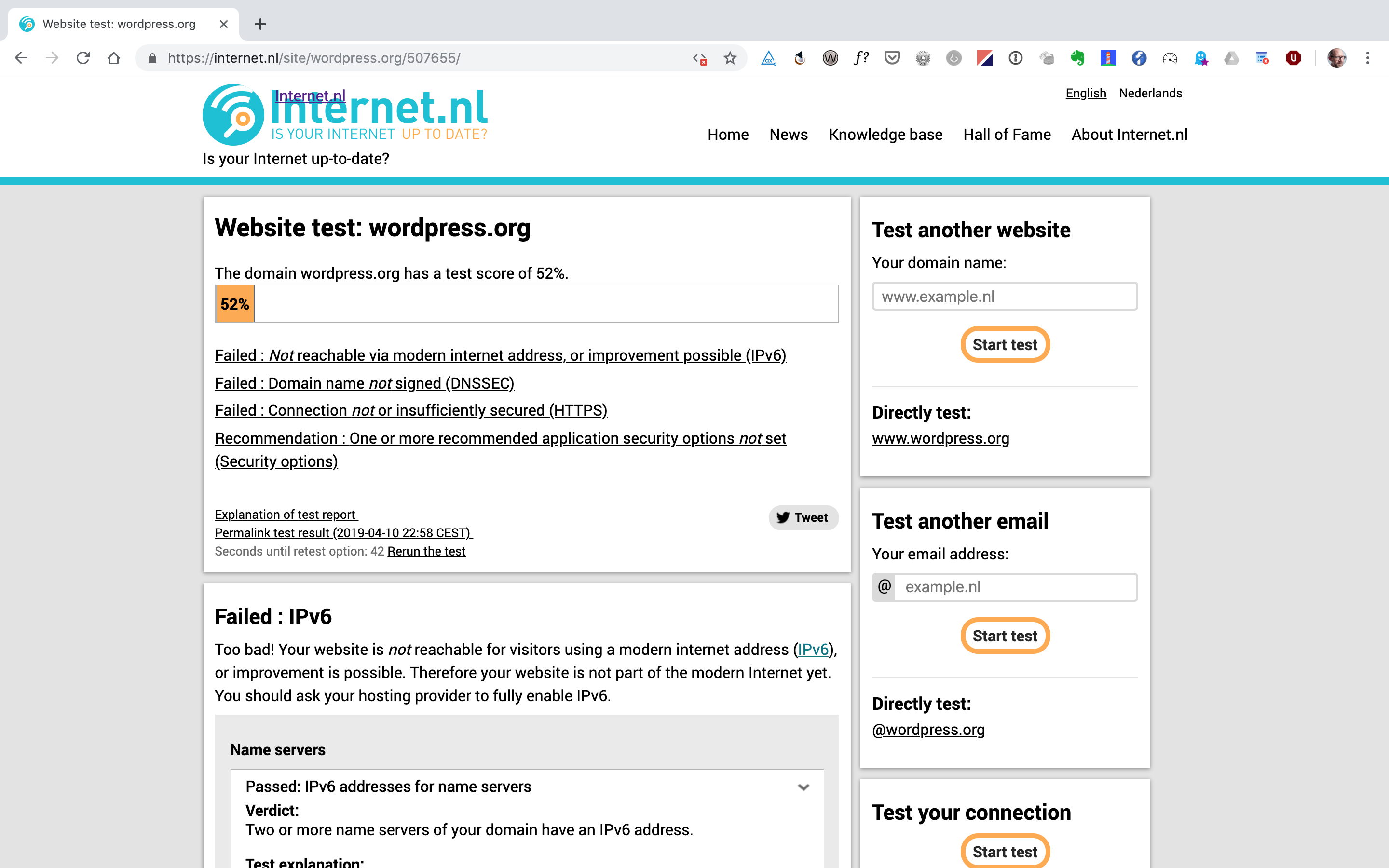1389x868 pixels.
Task: Open the Google Drive extension icon
Action: point(1232,58)
